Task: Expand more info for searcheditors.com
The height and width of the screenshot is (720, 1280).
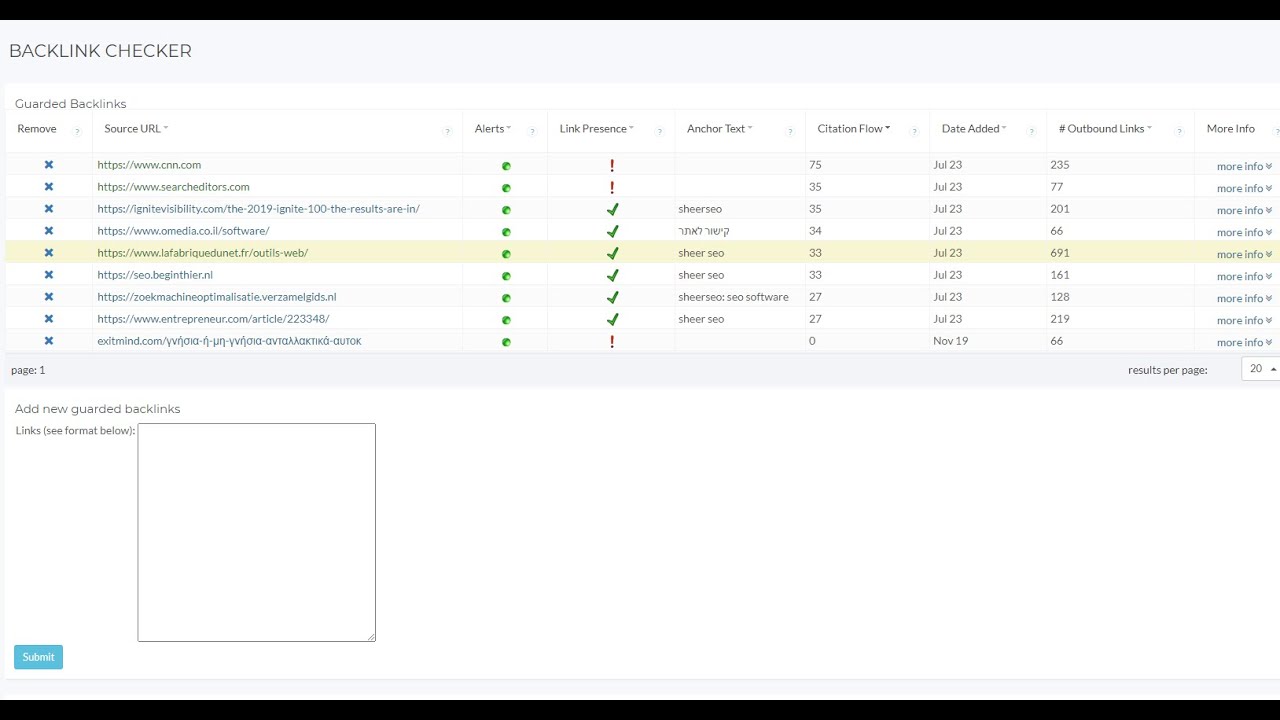Action: [x=1244, y=189]
